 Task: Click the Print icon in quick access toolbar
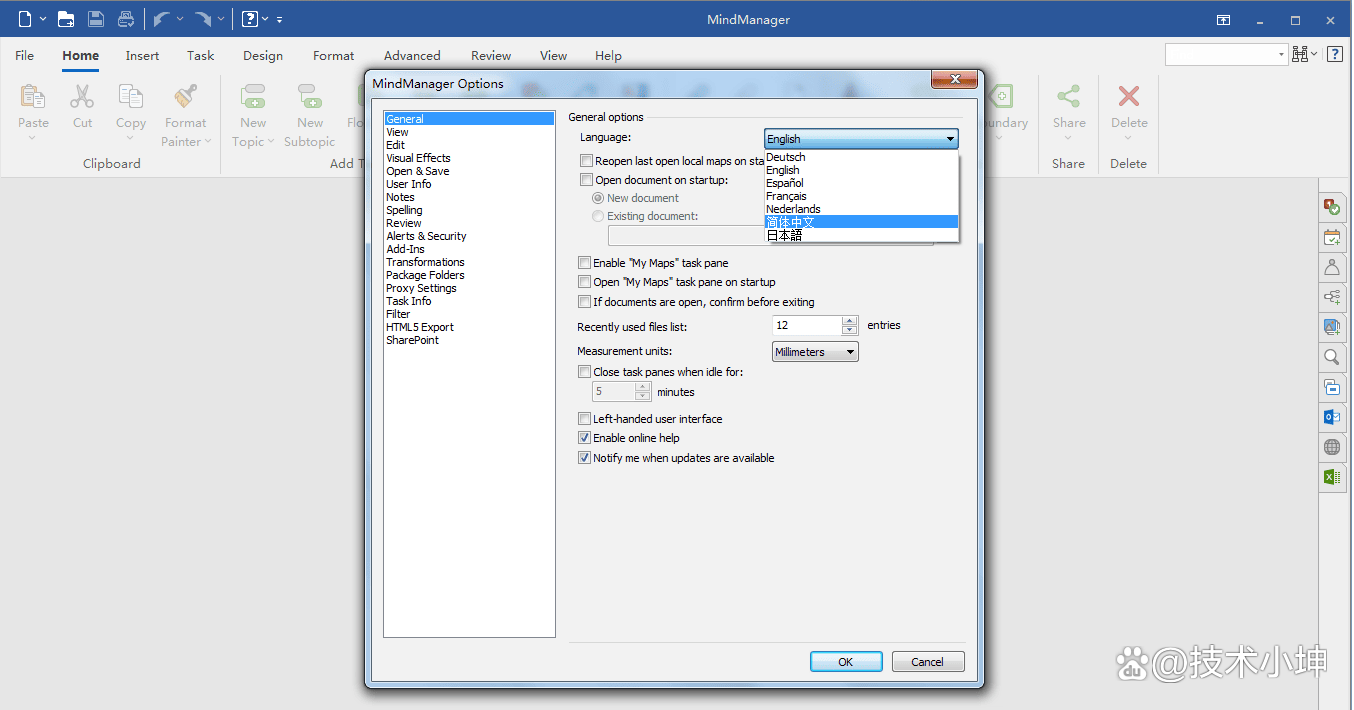click(x=126, y=19)
